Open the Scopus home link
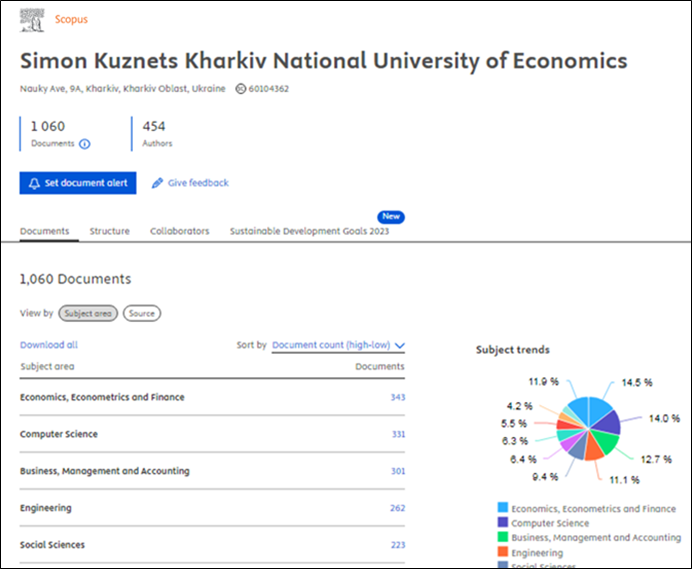The height and width of the screenshot is (569, 692). click(71, 19)
